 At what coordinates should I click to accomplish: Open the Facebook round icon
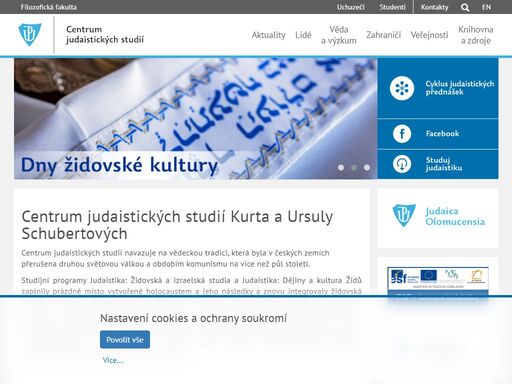pos(402,134)
